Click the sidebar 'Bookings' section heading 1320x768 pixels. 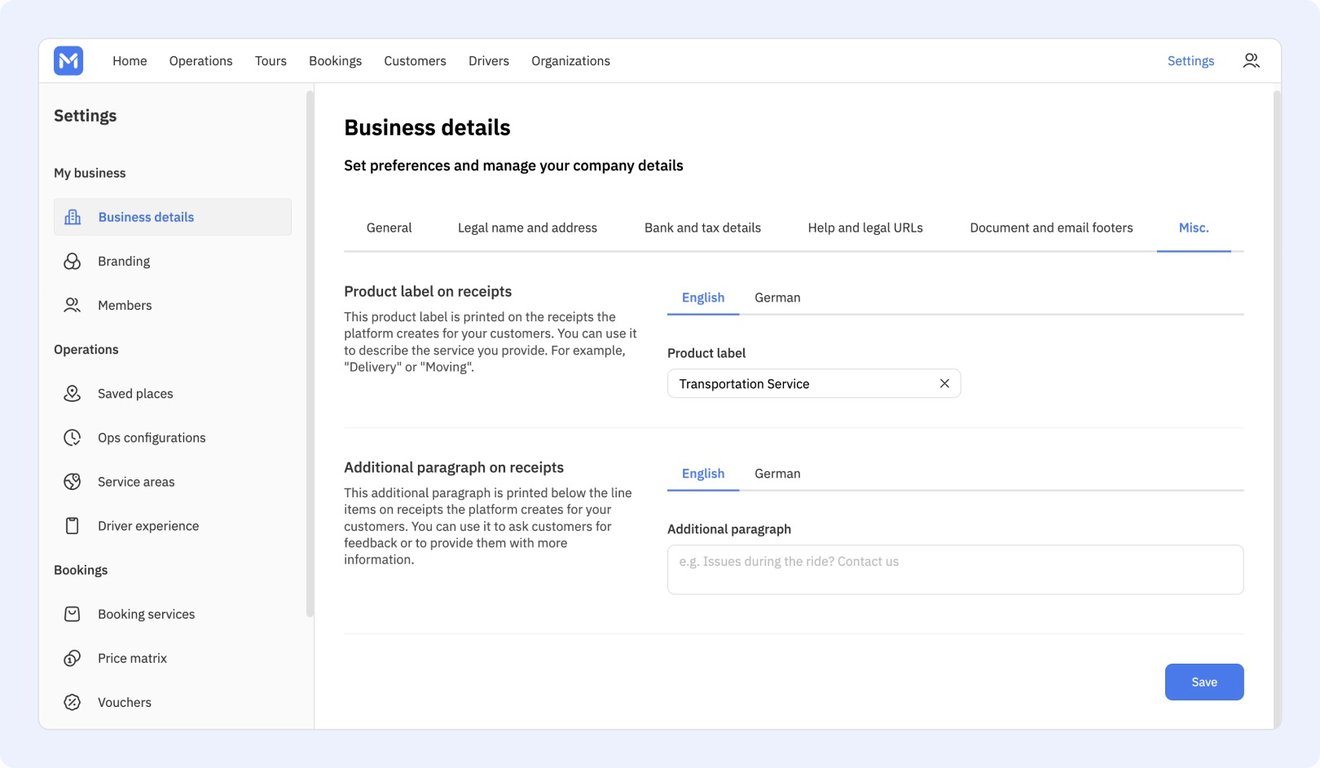pos(81,570)
